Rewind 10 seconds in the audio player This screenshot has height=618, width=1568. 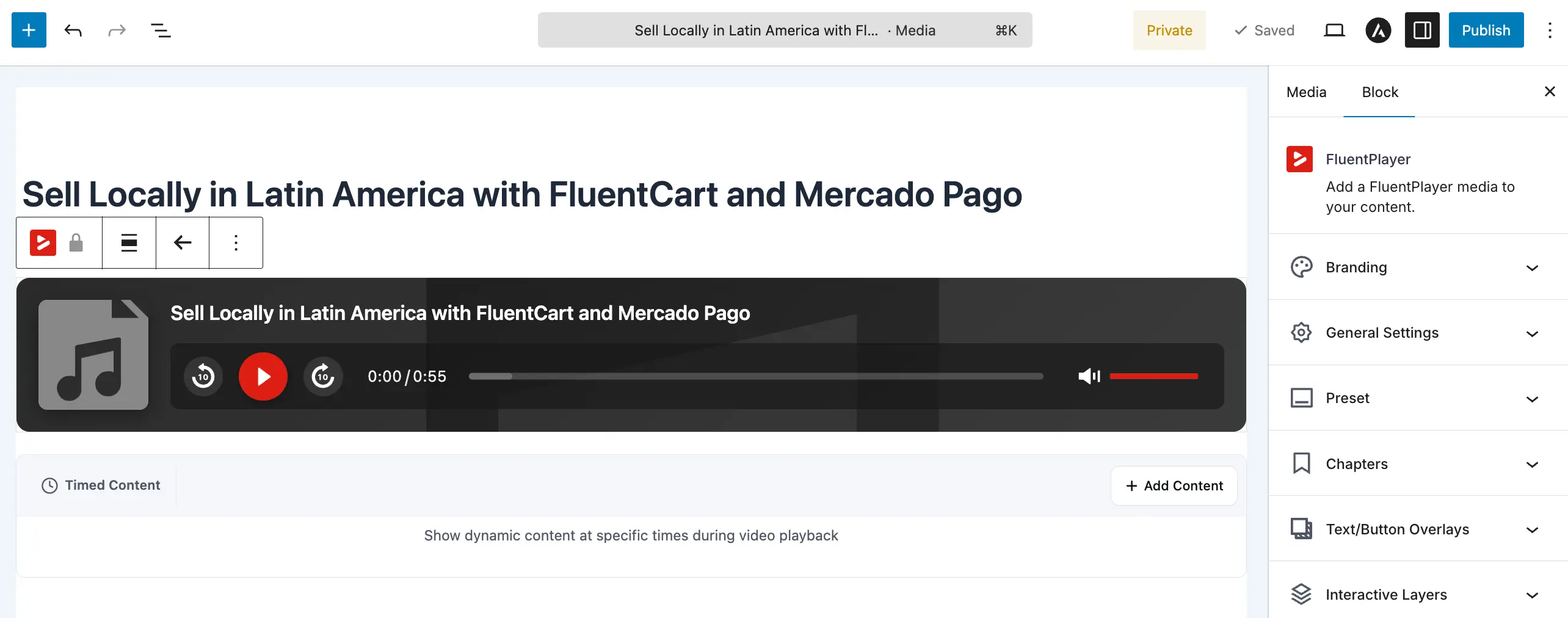click(x=203, y=376)
